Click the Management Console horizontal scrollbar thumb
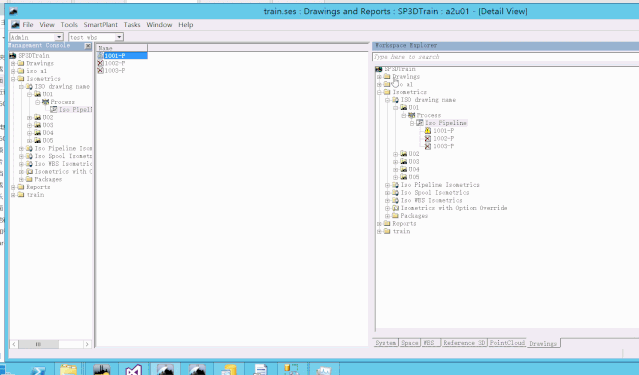The width and height of the screenshot is (639, 375). (x=38, y=344)
